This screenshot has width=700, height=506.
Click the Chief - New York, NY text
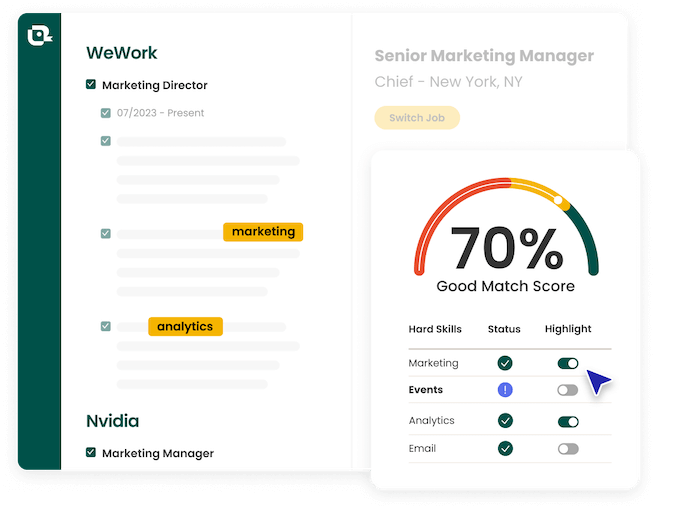coord(448,82)
